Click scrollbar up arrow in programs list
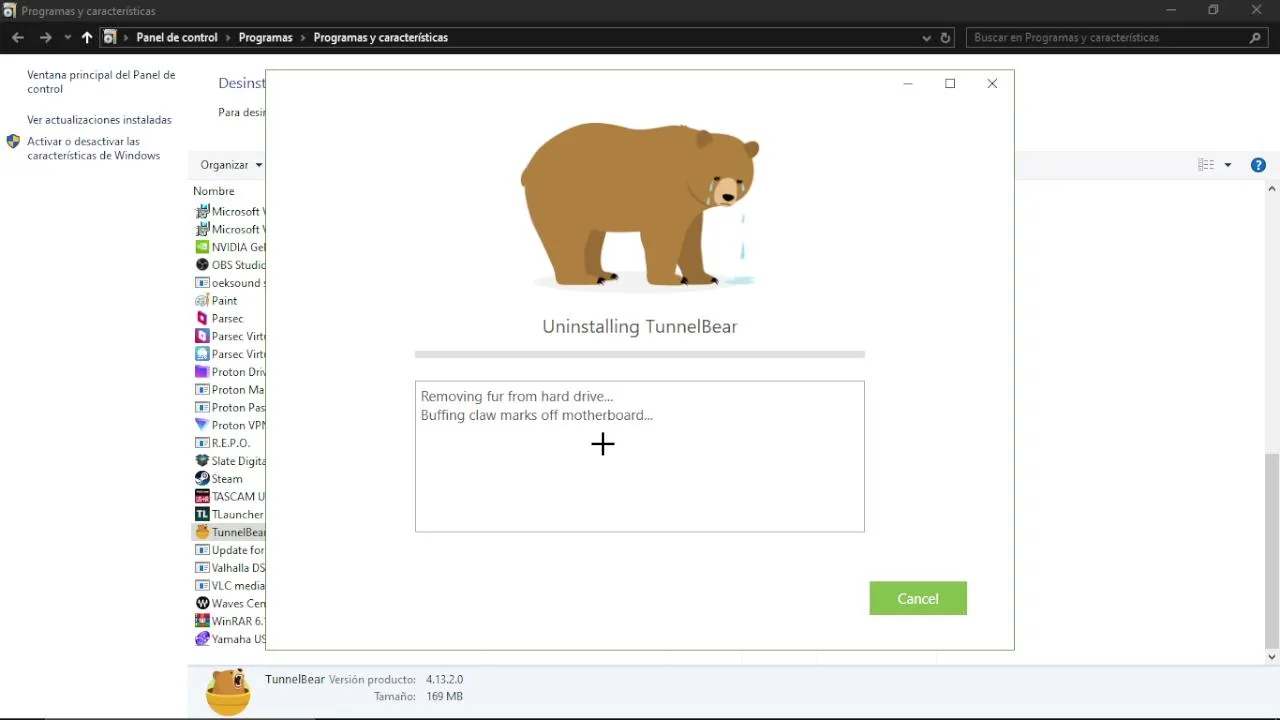The image size is (1280, 720). (1272, 188)
